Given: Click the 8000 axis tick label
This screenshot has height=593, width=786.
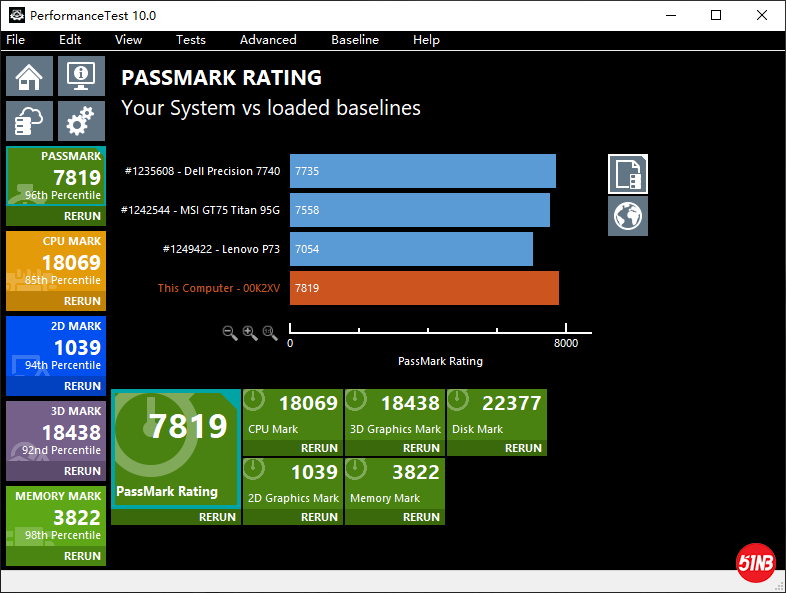Looking at the screenshot, I should coord(565,343).
